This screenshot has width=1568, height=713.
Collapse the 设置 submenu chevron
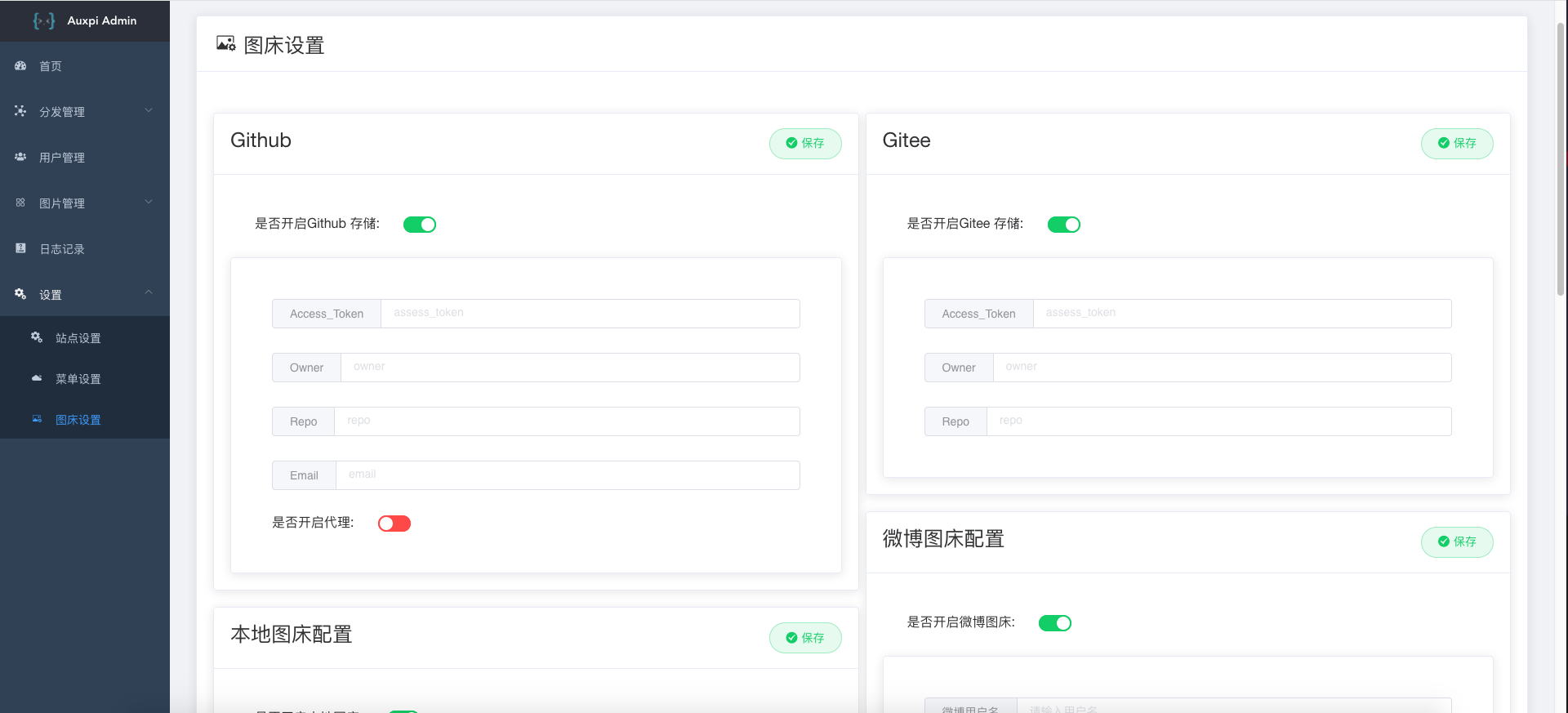click(149, 292)
